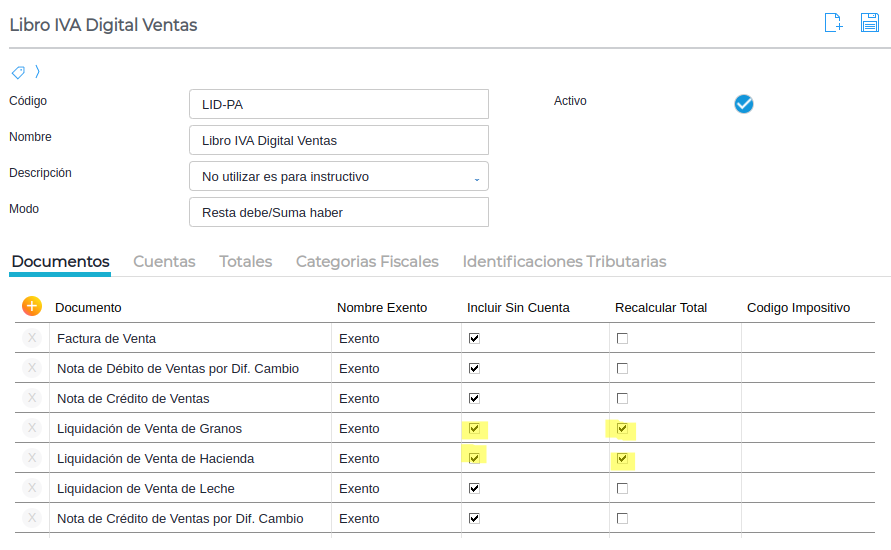Click the save diskette icon
891x550 pixels.
coord(870,23)
